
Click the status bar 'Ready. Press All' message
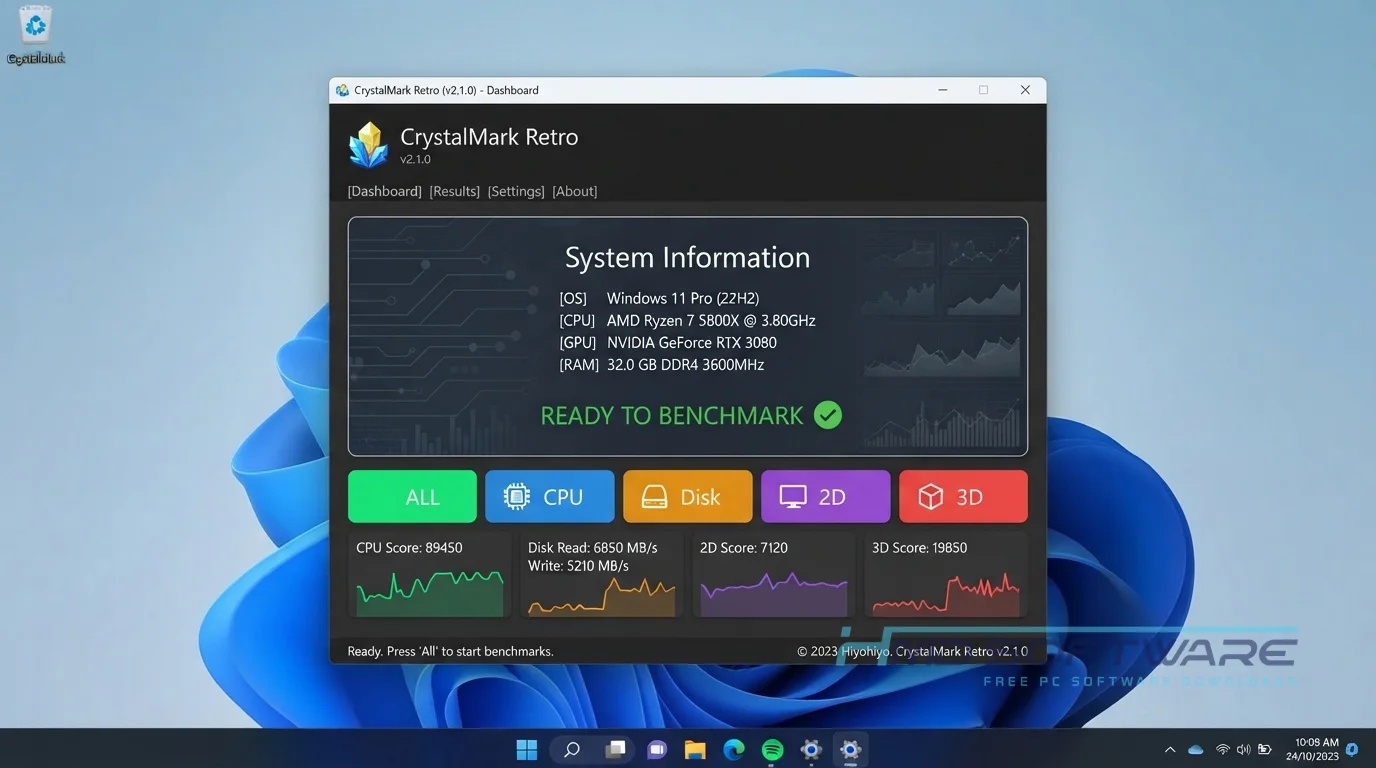[450, 651]
